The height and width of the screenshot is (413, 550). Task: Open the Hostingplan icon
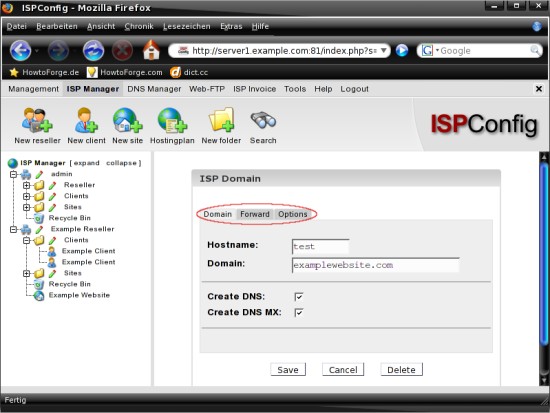click(x=172, y=120)
